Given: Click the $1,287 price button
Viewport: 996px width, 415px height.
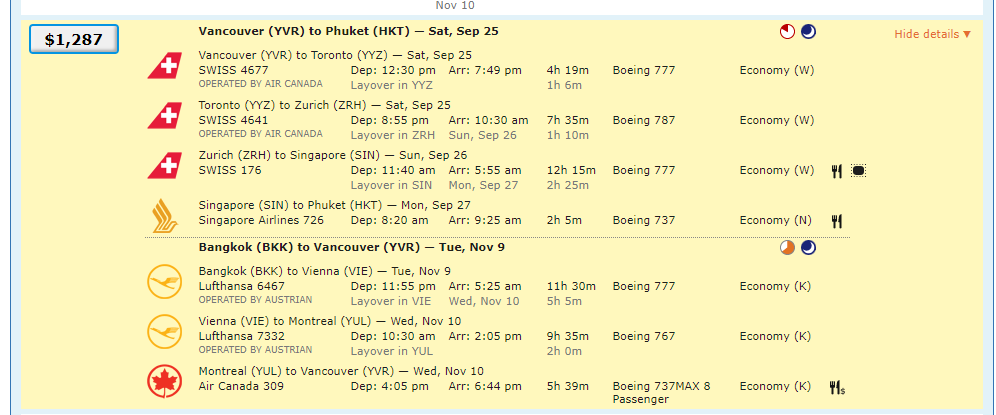Looking at the screenshot, I should pyautogui.click(x=73, y=40).
